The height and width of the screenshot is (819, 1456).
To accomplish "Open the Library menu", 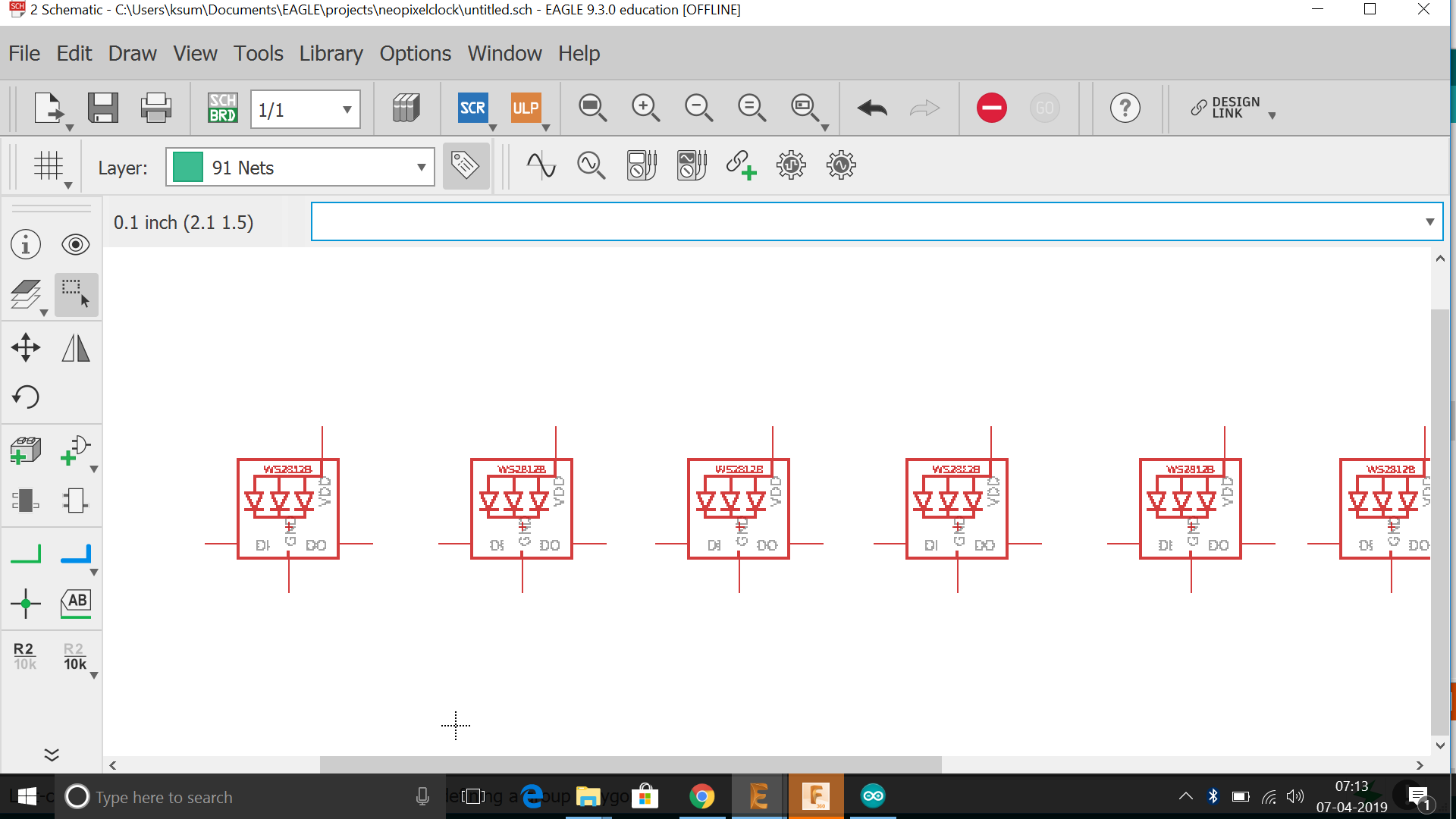I will (331, 54).
